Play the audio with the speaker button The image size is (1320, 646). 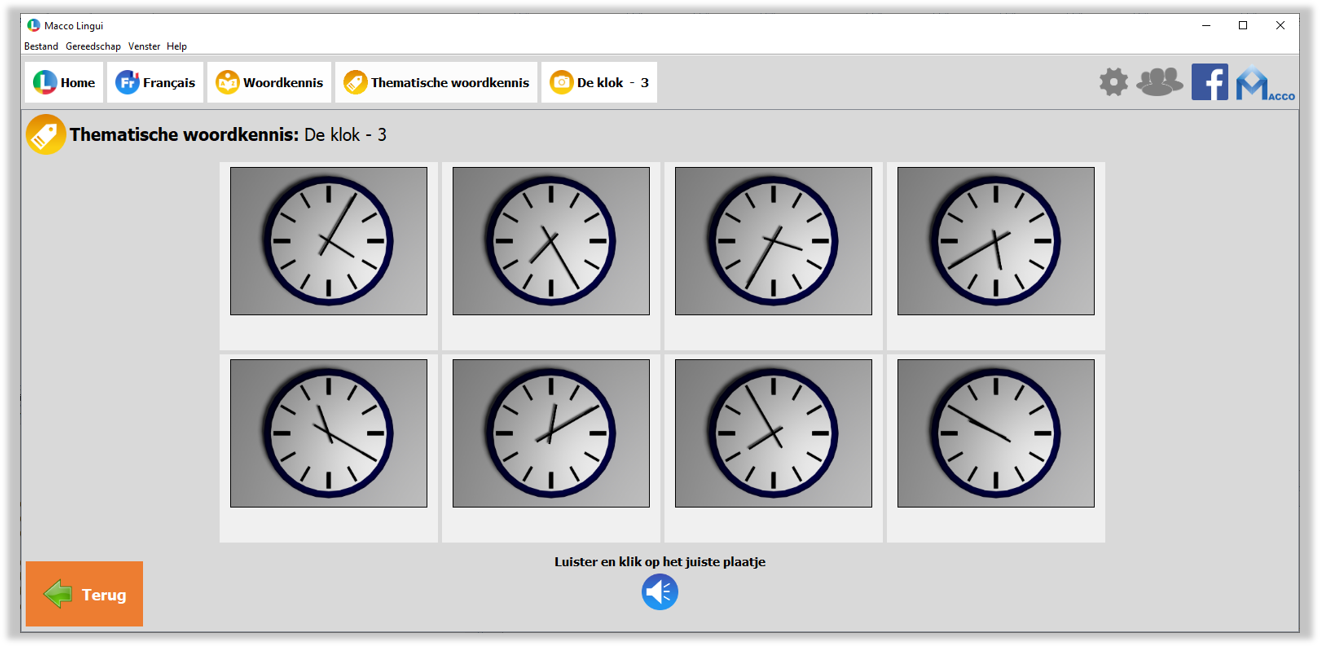pyautogui.click(x=660, y=592)
